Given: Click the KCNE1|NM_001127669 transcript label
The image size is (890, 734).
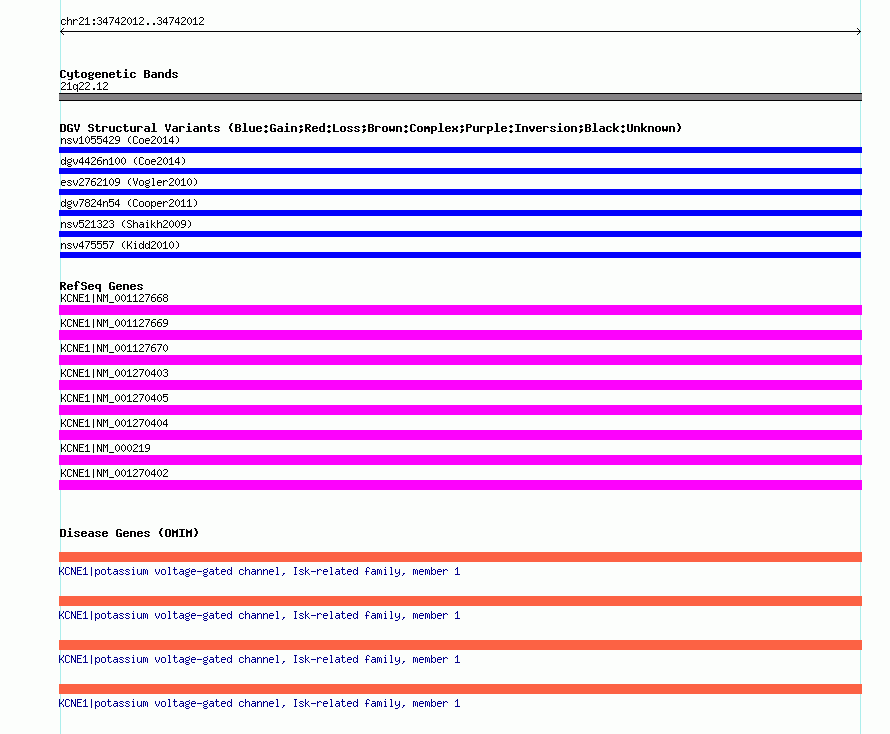Looking at the screenshot, I should point(114,324).
